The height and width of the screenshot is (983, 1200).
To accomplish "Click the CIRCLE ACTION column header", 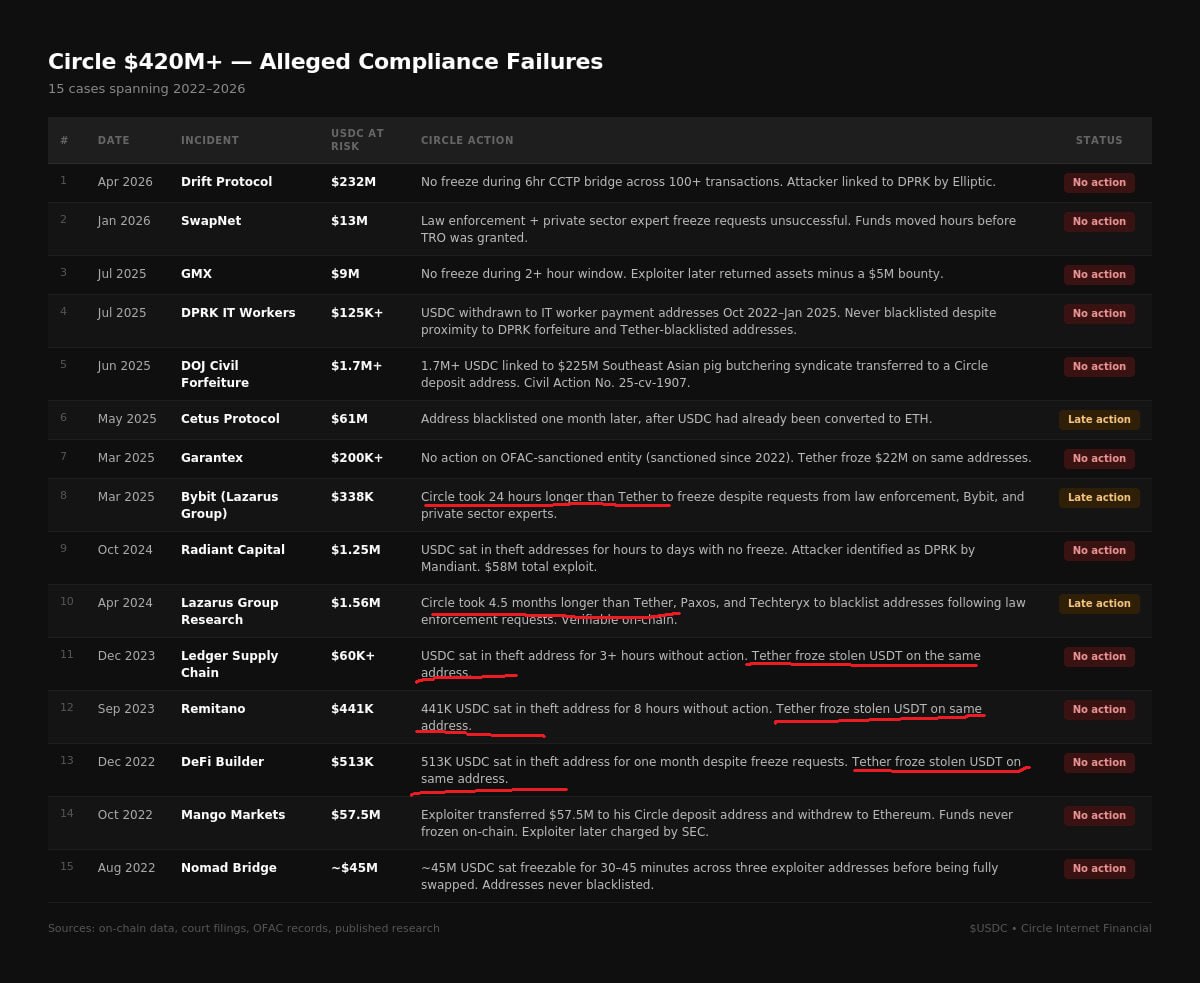I will (467, 141).
